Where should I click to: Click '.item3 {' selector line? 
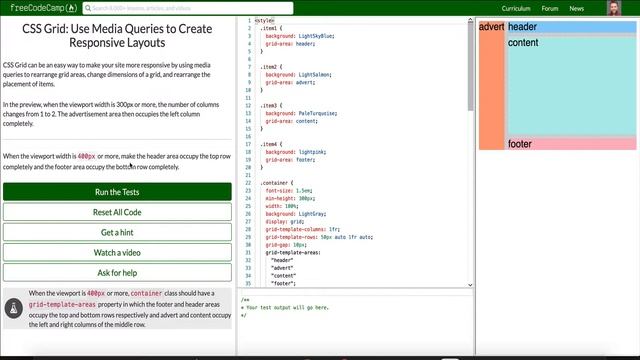point(271,106)
